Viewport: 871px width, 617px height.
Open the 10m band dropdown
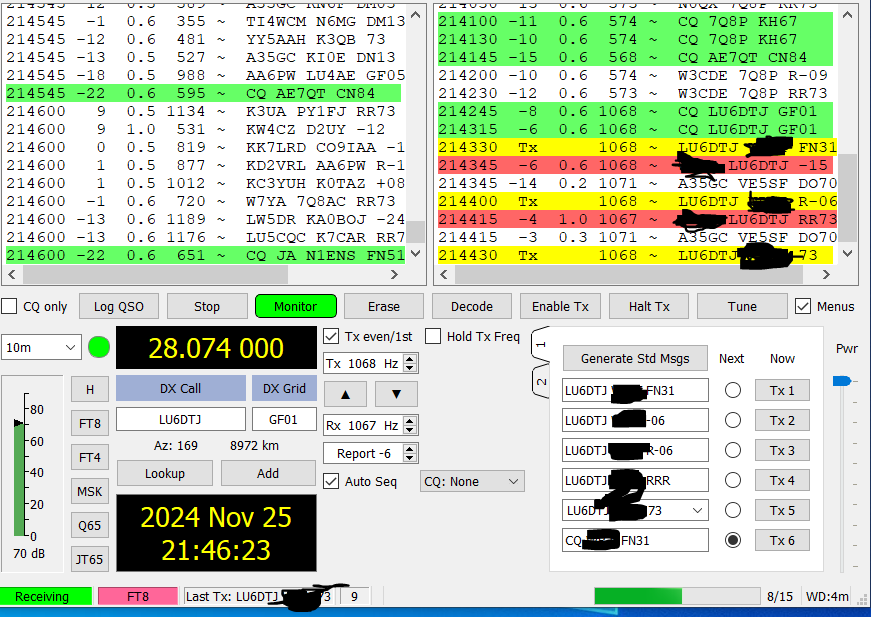(41, 347)
